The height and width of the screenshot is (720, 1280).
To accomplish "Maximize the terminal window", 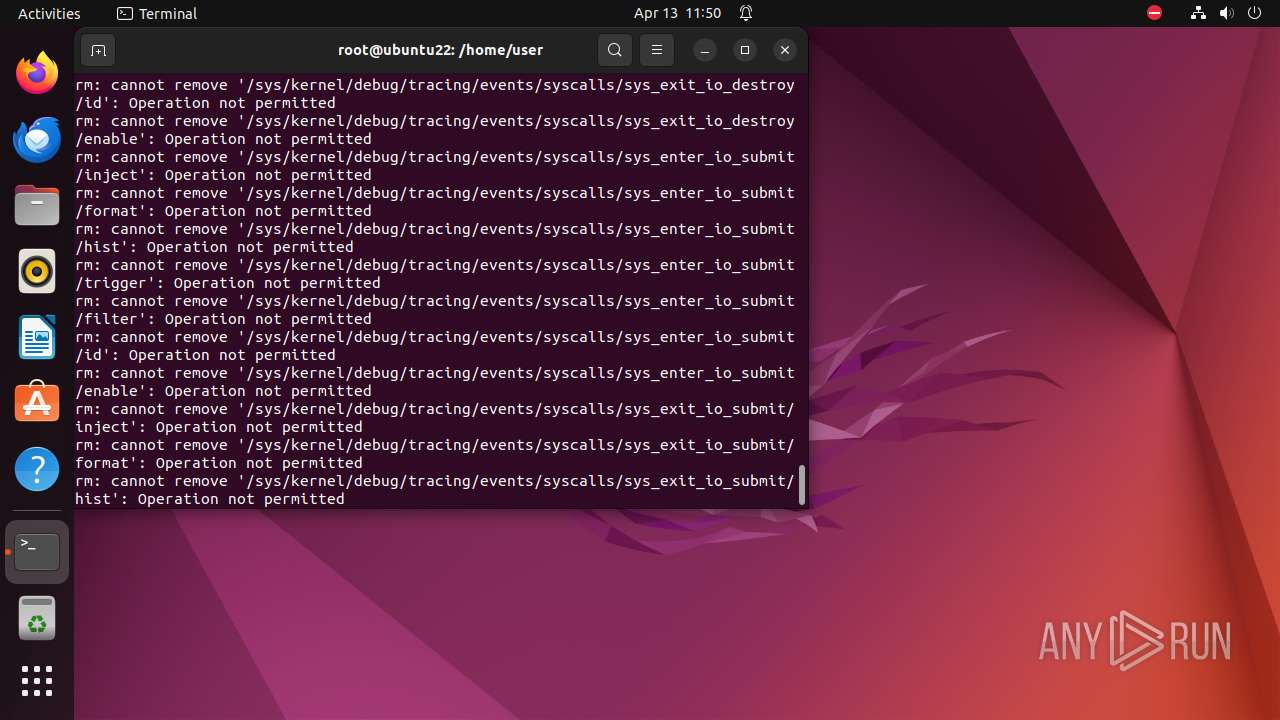I will point(745,50).
